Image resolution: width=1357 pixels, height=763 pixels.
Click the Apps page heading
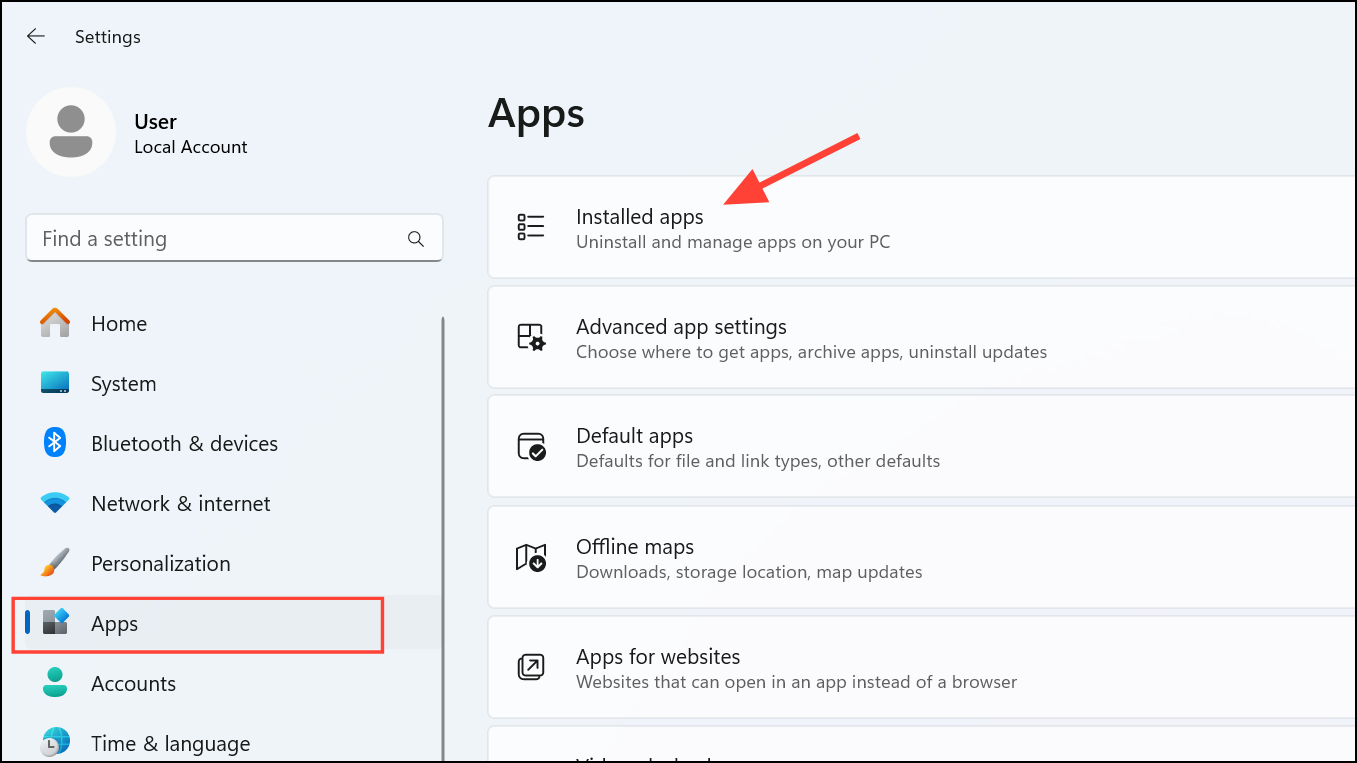pos(536,114)
